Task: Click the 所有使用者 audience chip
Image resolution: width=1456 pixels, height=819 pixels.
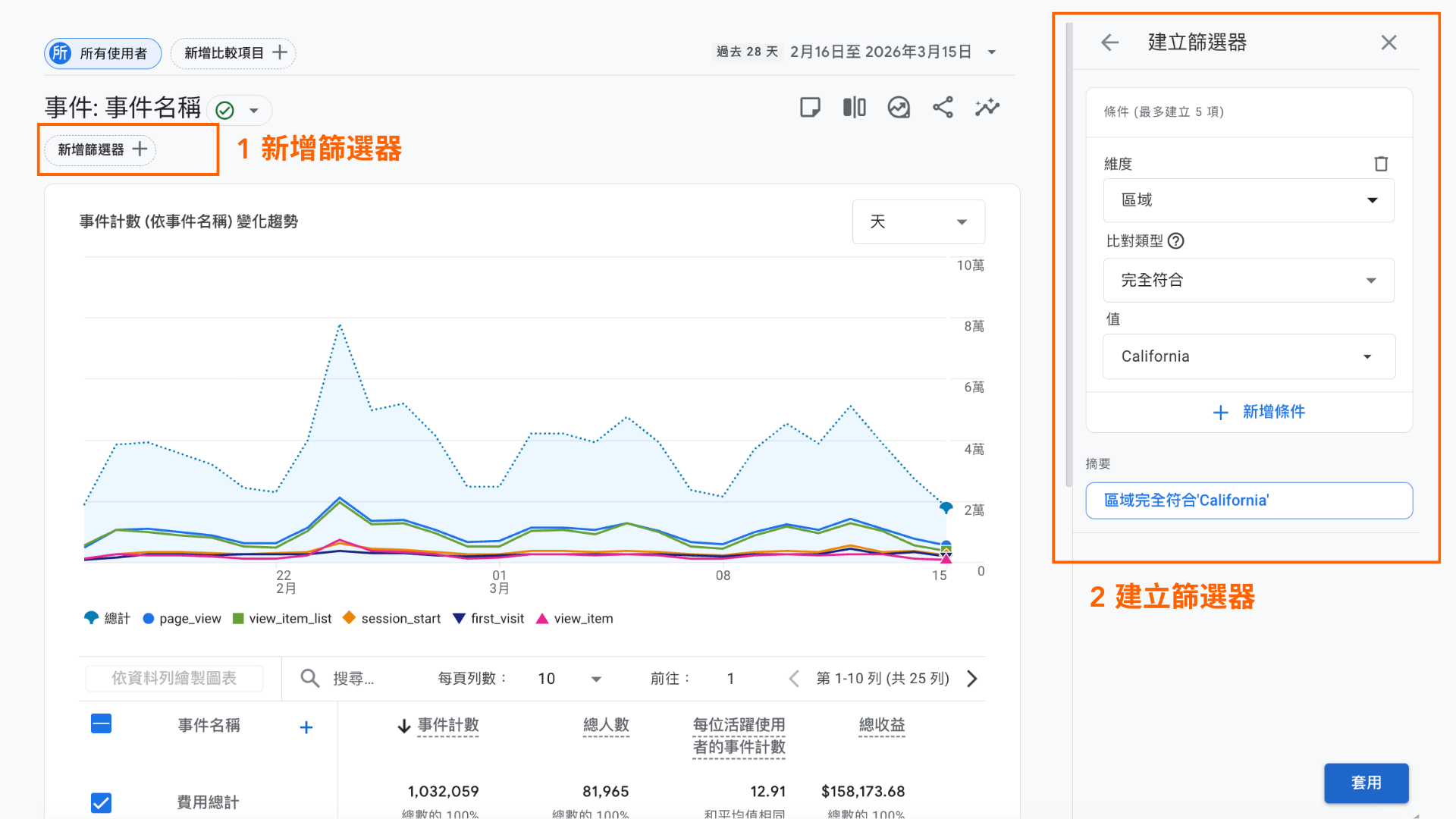Action: 102,53
